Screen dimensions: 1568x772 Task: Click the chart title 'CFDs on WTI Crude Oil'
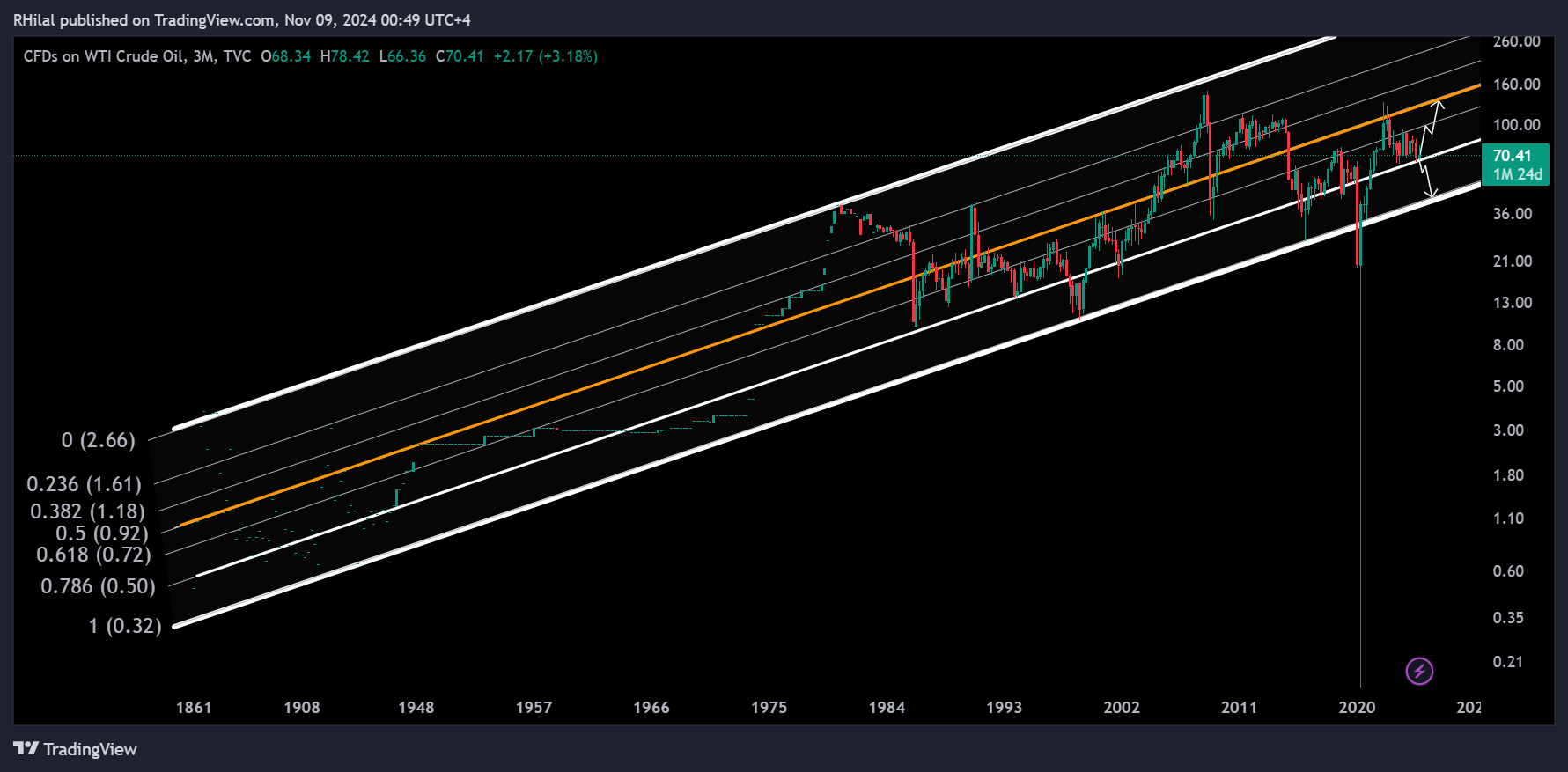click(x=104, y=56)
